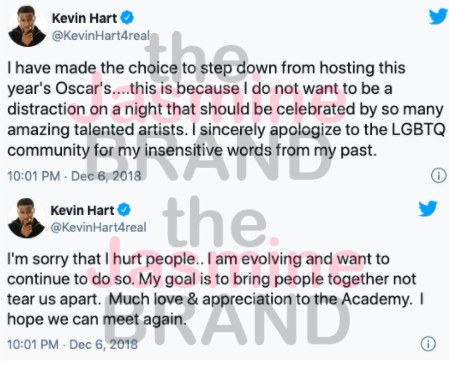Open Kevin Hart avatar in first tweet
Image resolution: width=449 pixels, height=373 pixels.
click(x=27, y=26)
